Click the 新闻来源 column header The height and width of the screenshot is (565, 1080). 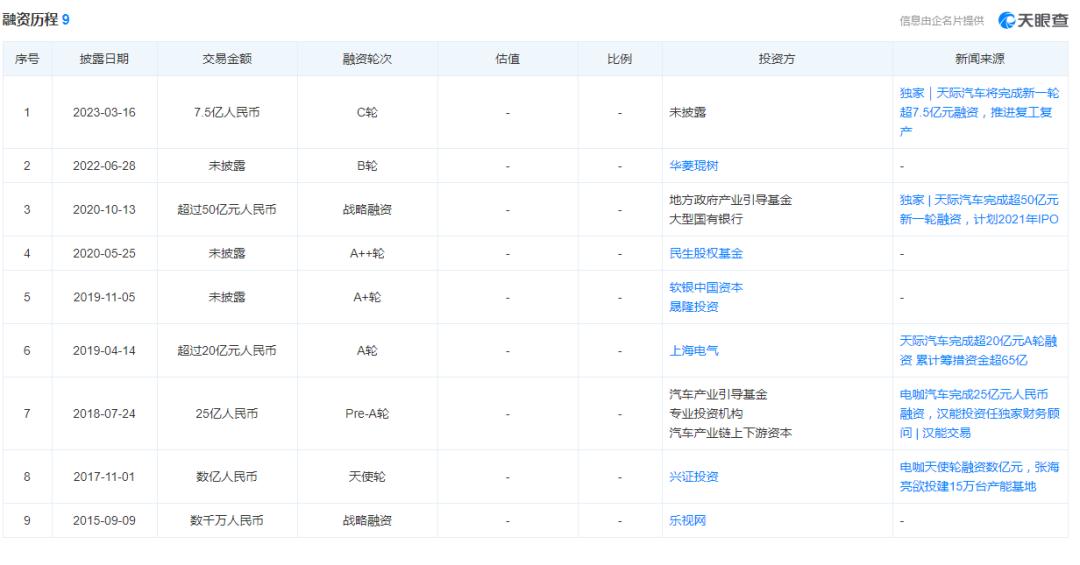(979, 59)
